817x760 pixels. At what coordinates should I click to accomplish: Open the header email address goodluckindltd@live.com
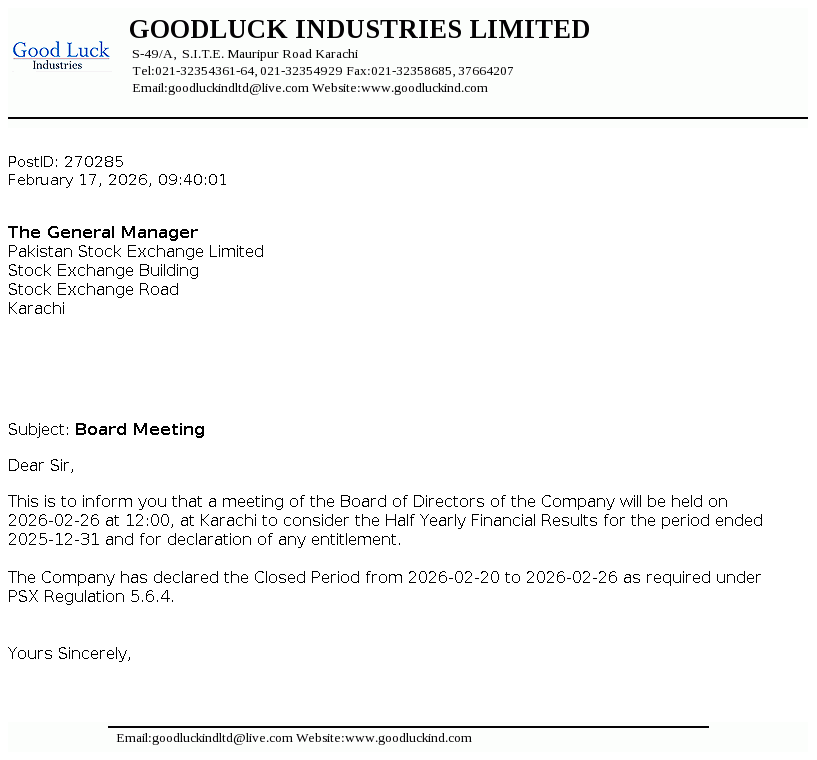[238, 88]
